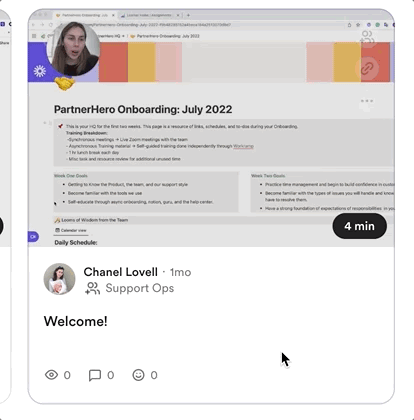Click the white sunburst logo on the purple banner

pos(40,71)
